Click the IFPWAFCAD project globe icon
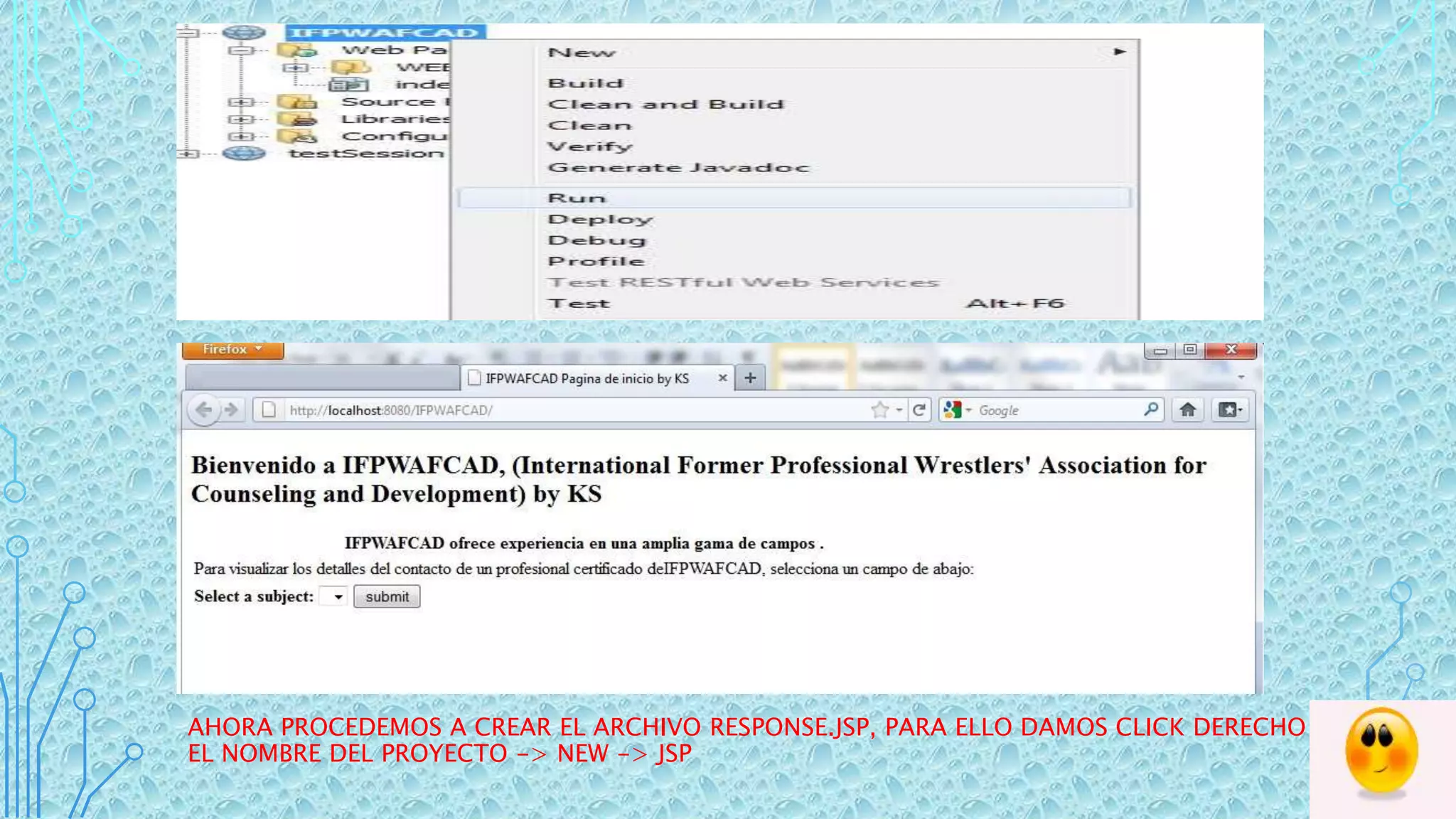Screen dimensions: 1456x819 click(x=244, y=32)
